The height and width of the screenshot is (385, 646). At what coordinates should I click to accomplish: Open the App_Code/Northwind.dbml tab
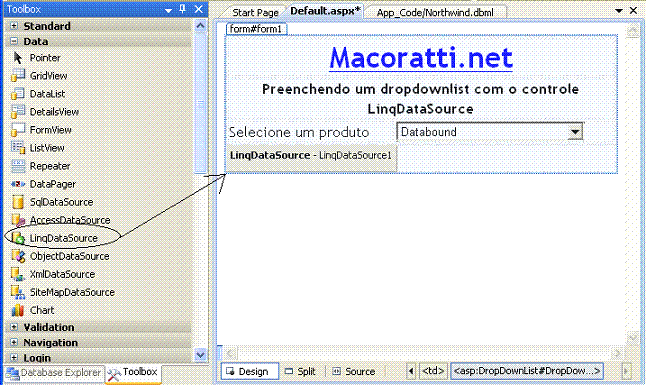[x=435, y=13]
